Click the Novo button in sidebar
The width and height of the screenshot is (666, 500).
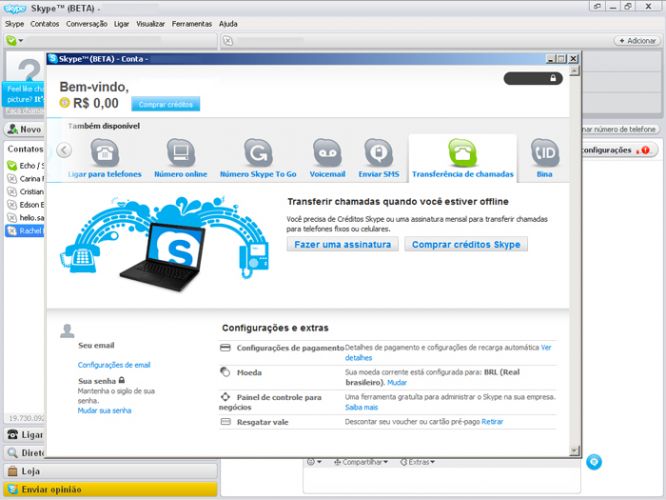[x=25, y=129]
